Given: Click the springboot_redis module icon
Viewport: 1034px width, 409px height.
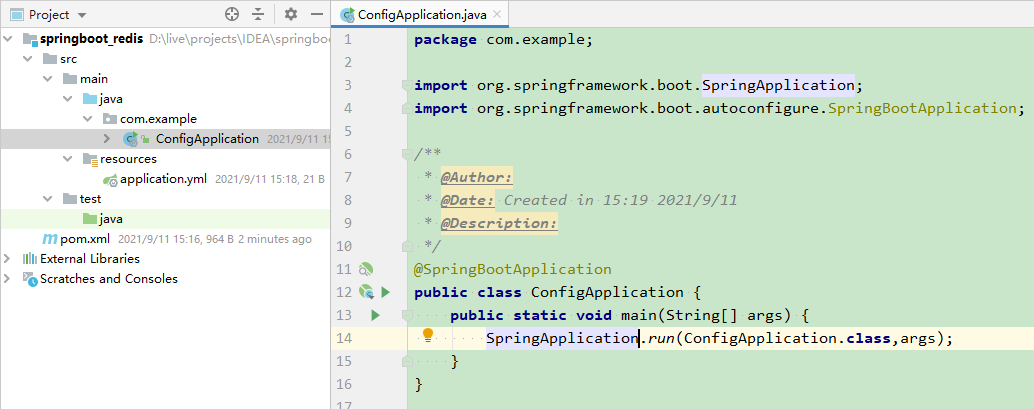Looking at the screenshot, I should click(x=30, y=39).
